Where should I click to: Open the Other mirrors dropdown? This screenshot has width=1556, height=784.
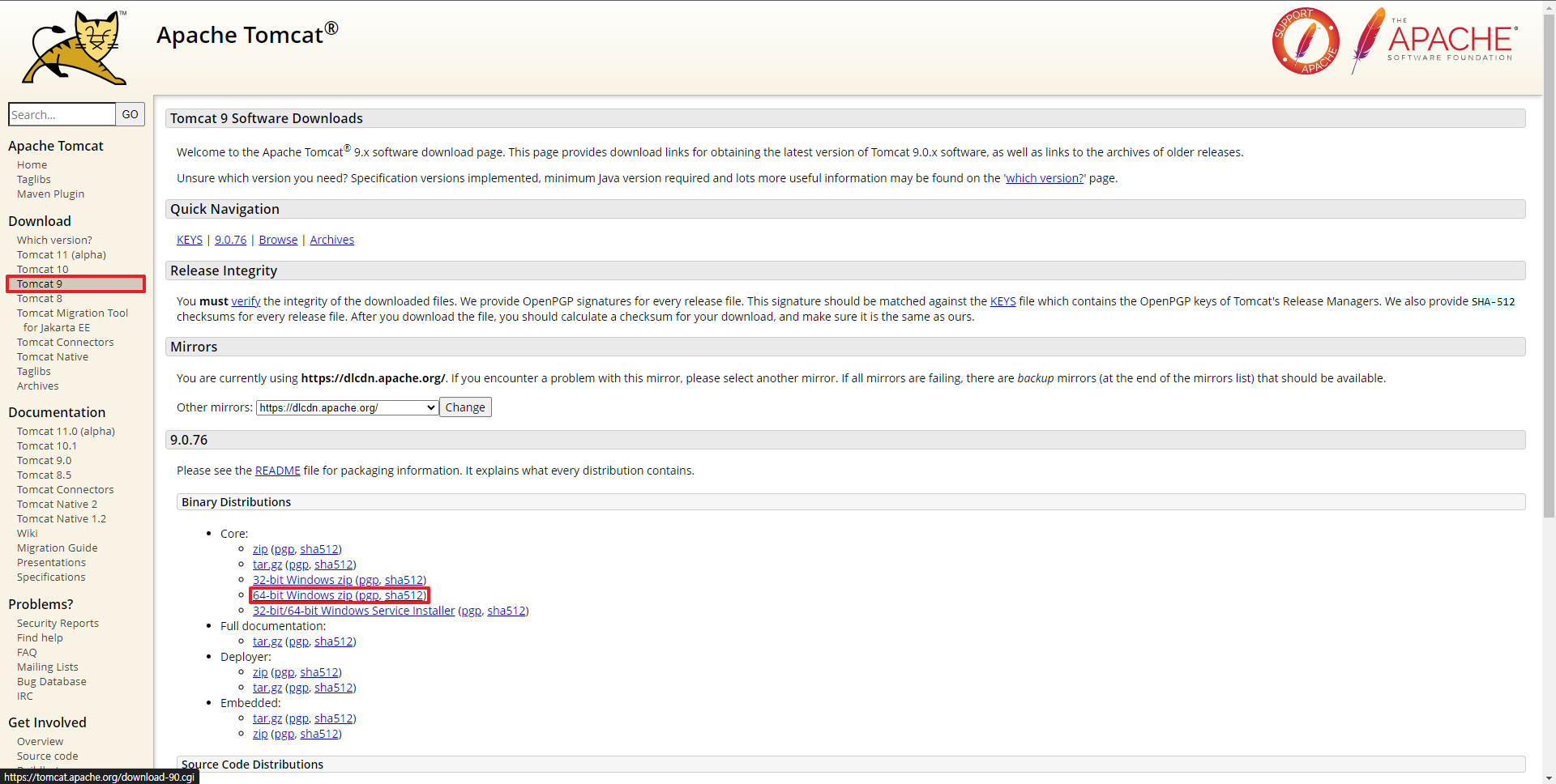click(347, 407)
